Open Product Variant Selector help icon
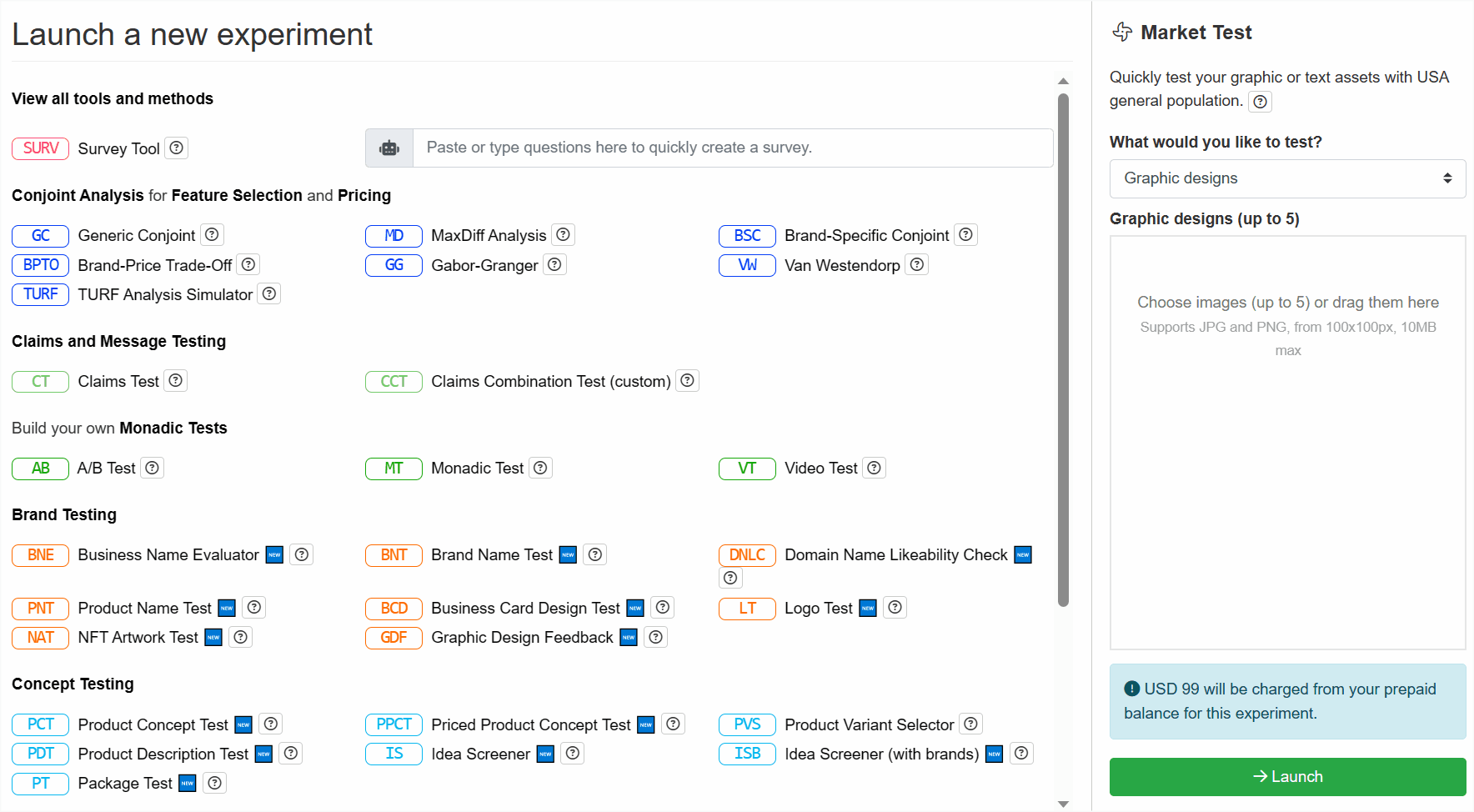Screen dimensions: 1474x812 point(971,724)
